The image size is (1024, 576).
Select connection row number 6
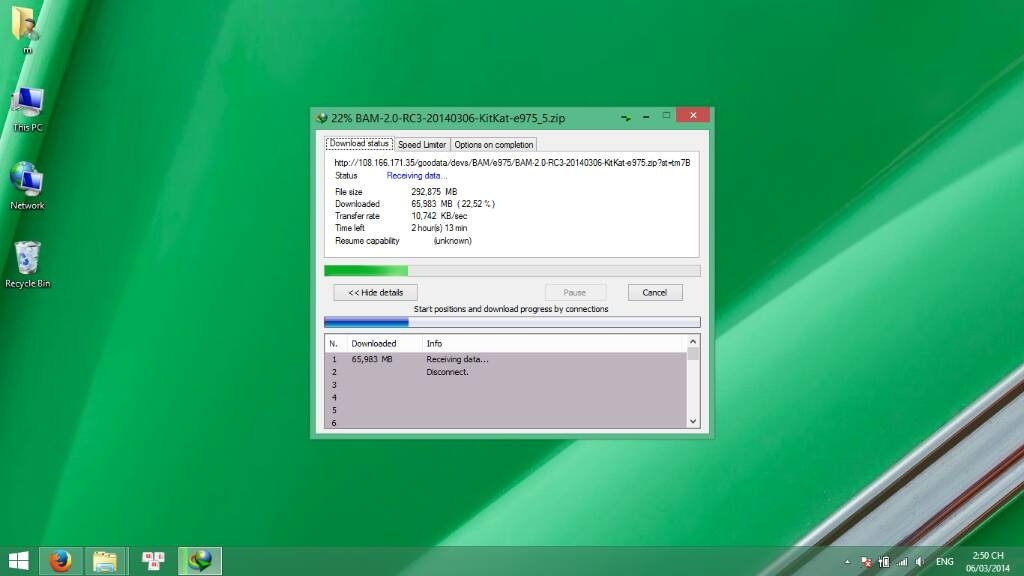click(x=506, y=423)
